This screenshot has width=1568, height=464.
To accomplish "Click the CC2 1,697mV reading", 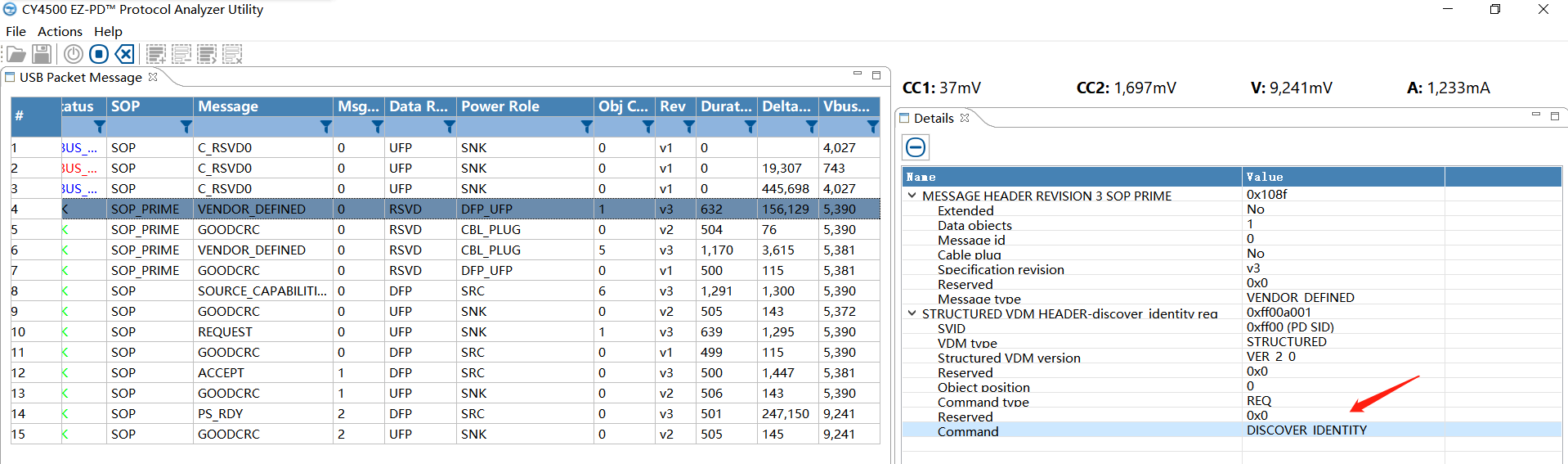I will coord(1126,88).
